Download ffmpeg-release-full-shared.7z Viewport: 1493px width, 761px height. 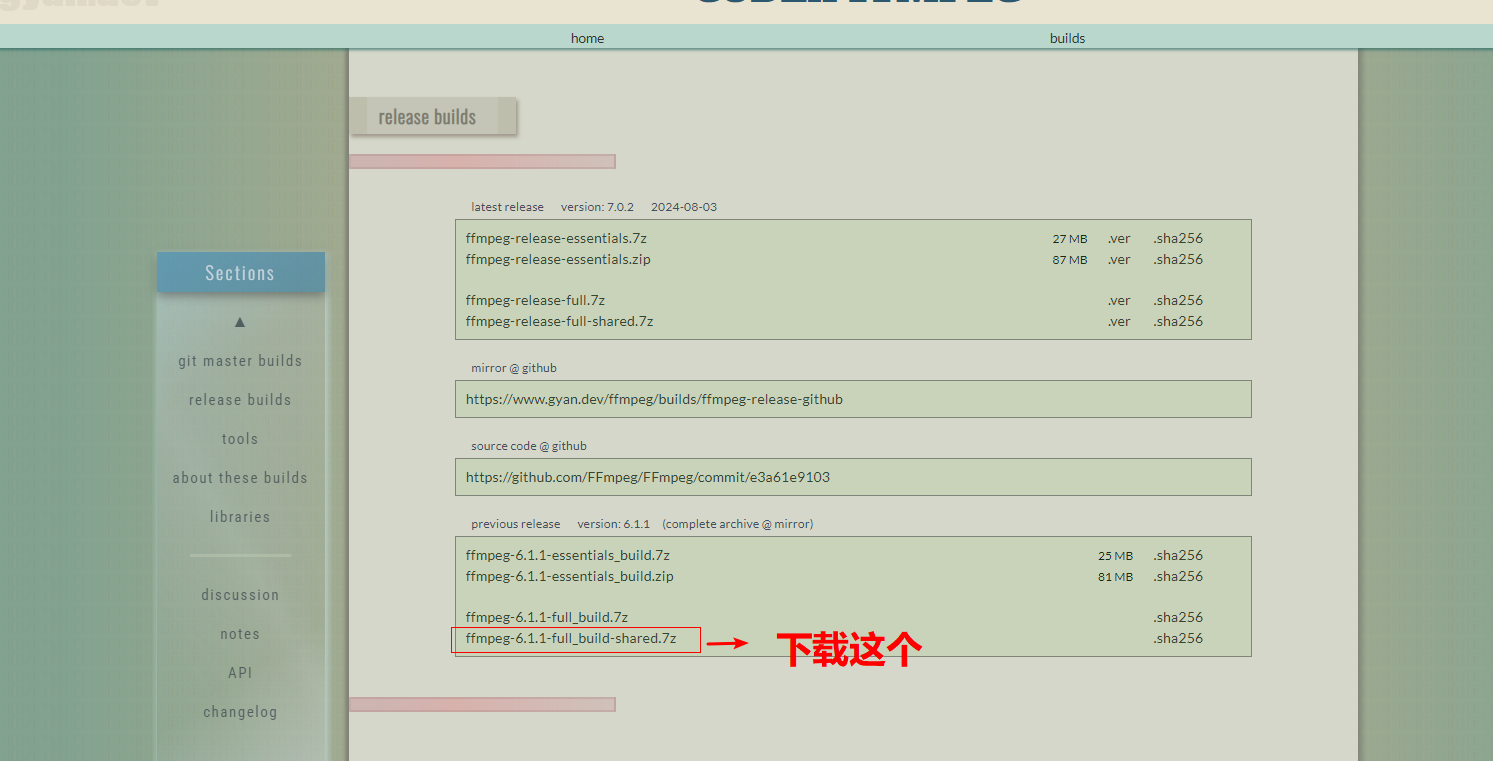[x=559, y=321]
